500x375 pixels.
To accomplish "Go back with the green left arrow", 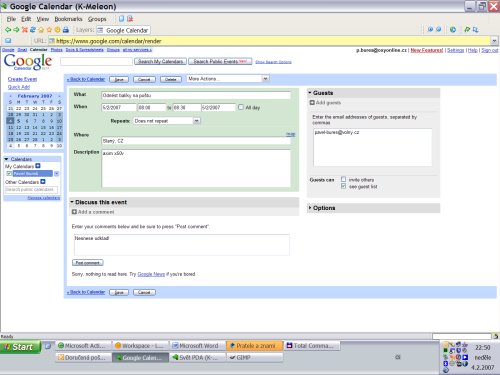I will click(8, 30).
